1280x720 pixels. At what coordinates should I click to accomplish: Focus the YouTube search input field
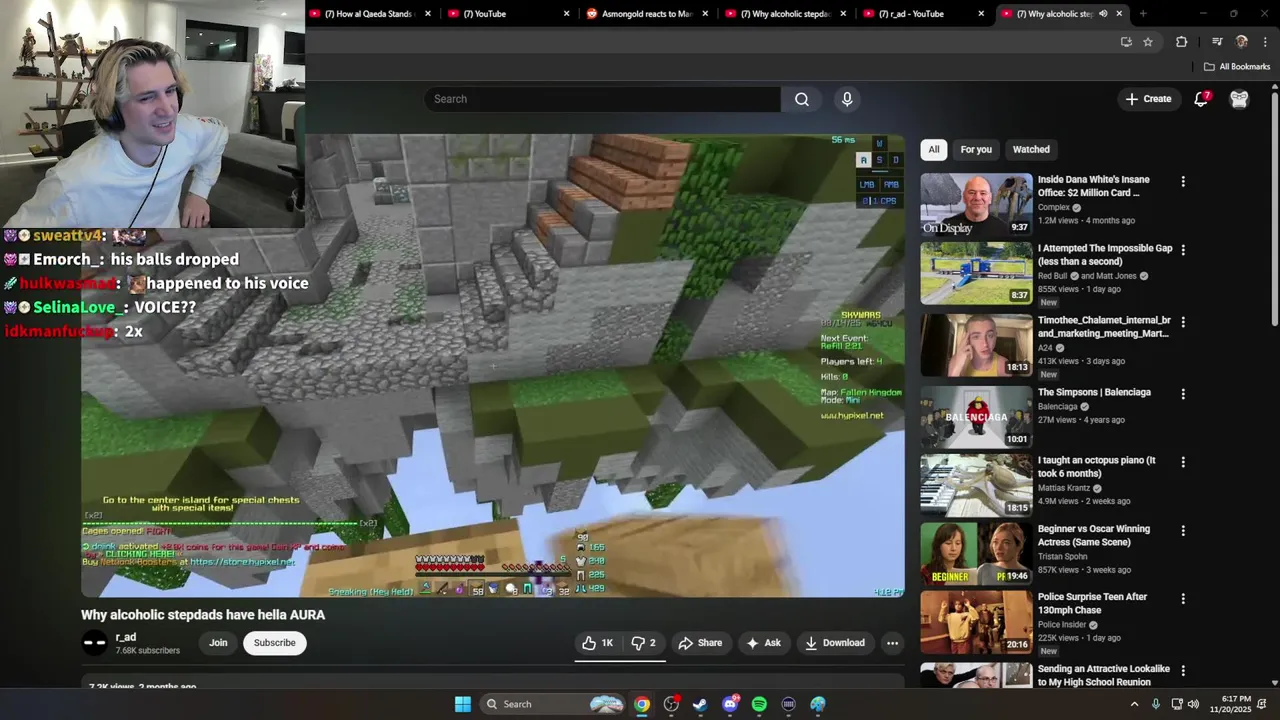[602, 99]
